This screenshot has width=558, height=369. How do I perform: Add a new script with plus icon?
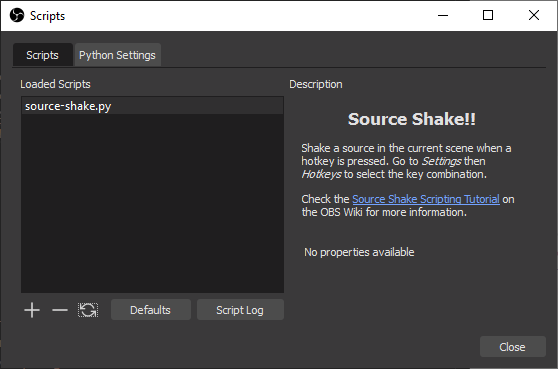point(32,310)
